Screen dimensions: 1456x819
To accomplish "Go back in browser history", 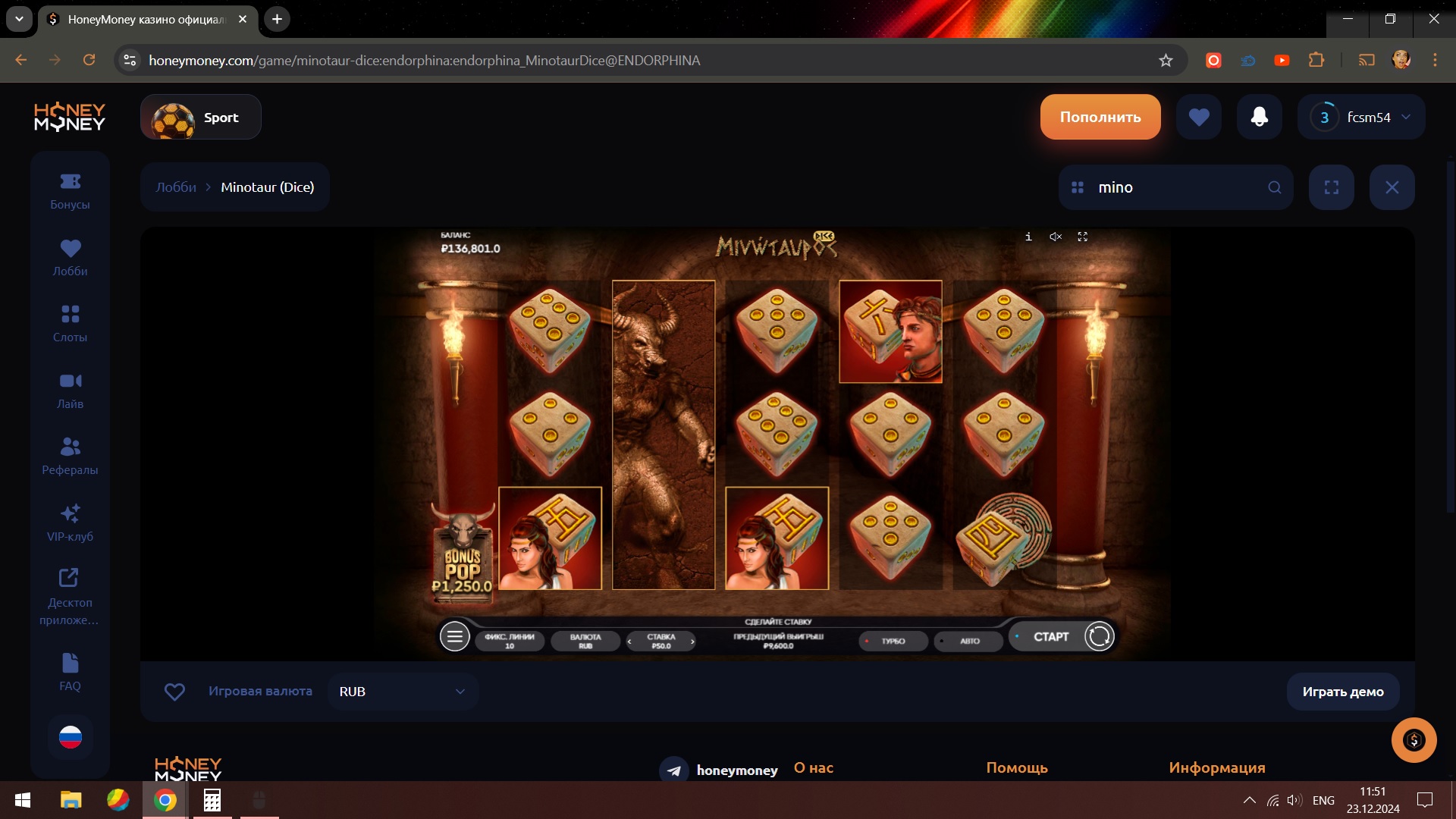I will 21,60.
